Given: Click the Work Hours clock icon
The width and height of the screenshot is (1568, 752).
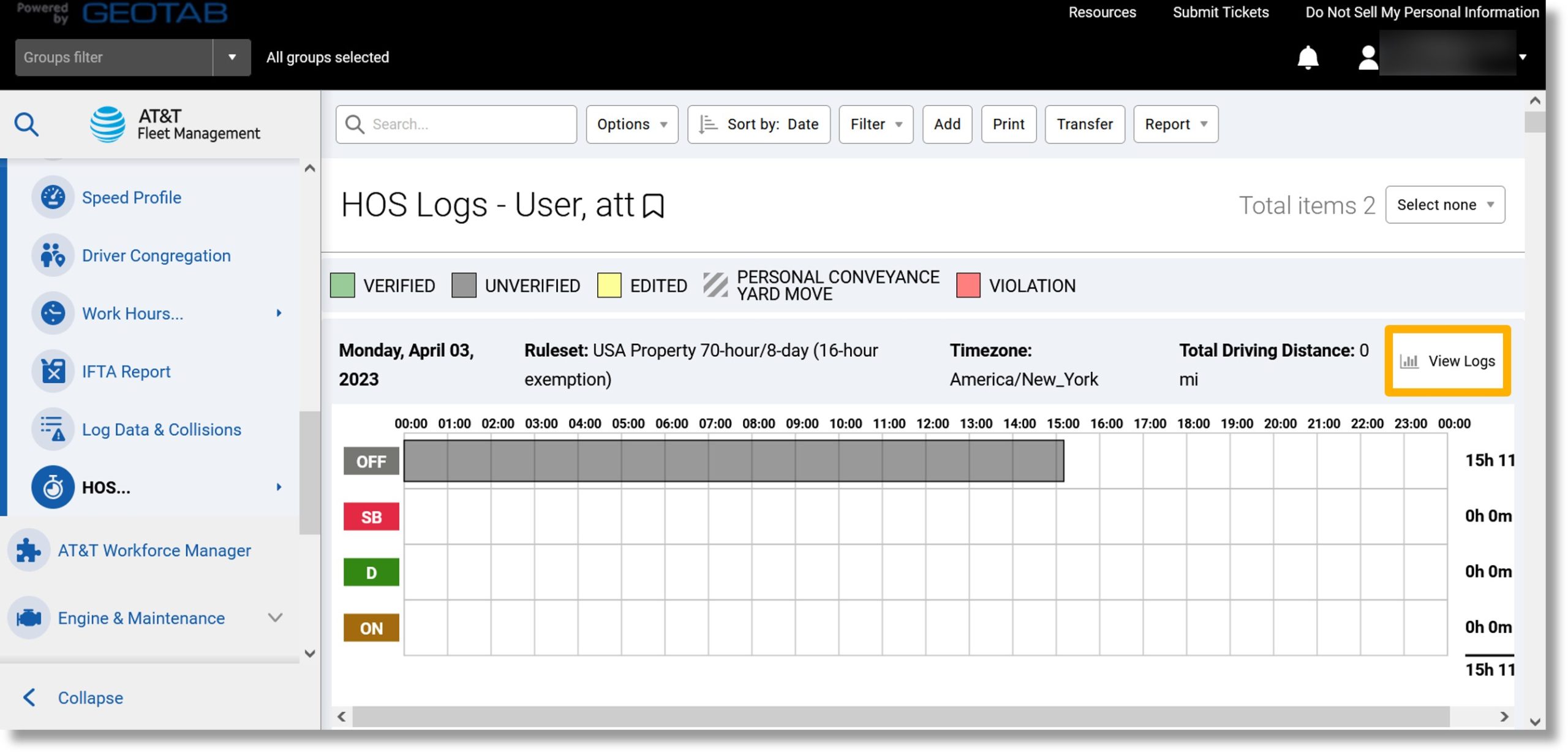Looking at the screenshot, I should coord(53,313).
